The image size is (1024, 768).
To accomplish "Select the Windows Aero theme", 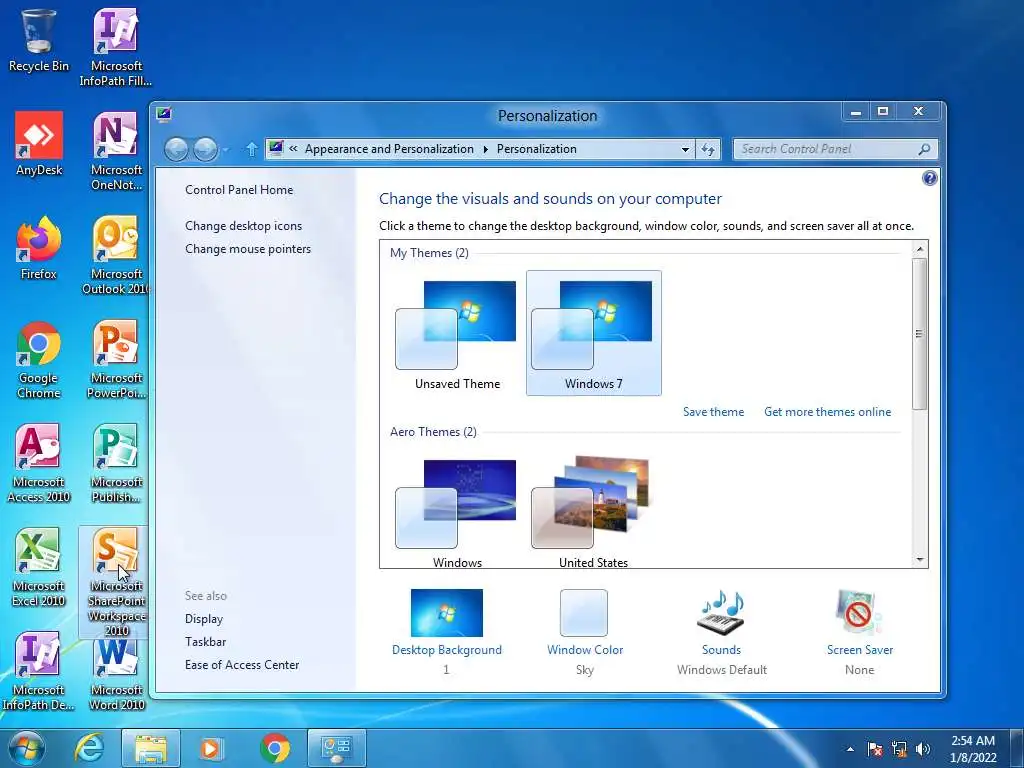I will point(457,513).
